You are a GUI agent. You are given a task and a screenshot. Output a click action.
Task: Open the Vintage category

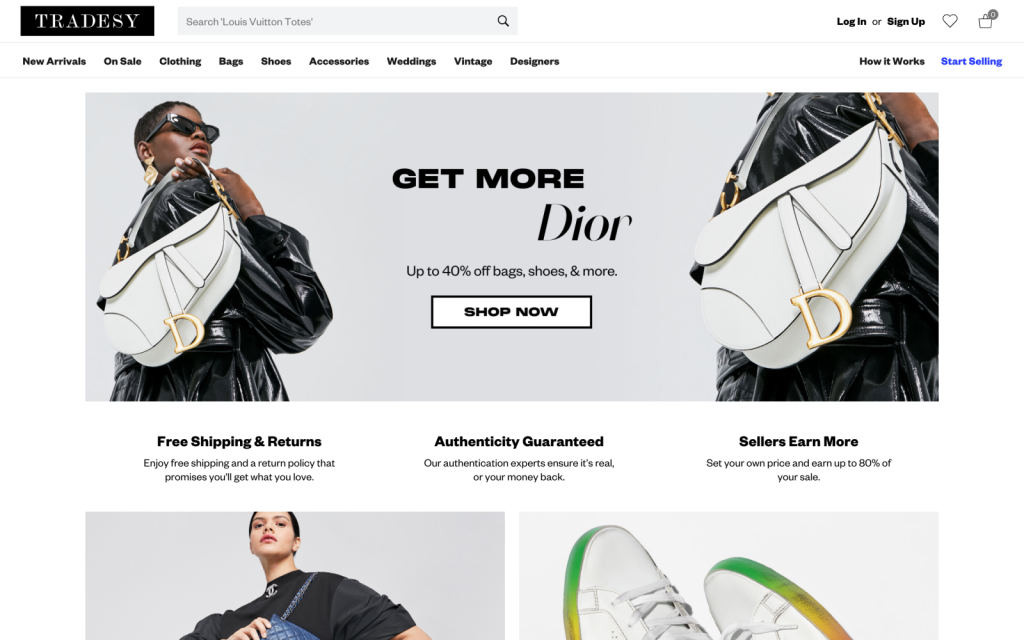click(473, 61)
